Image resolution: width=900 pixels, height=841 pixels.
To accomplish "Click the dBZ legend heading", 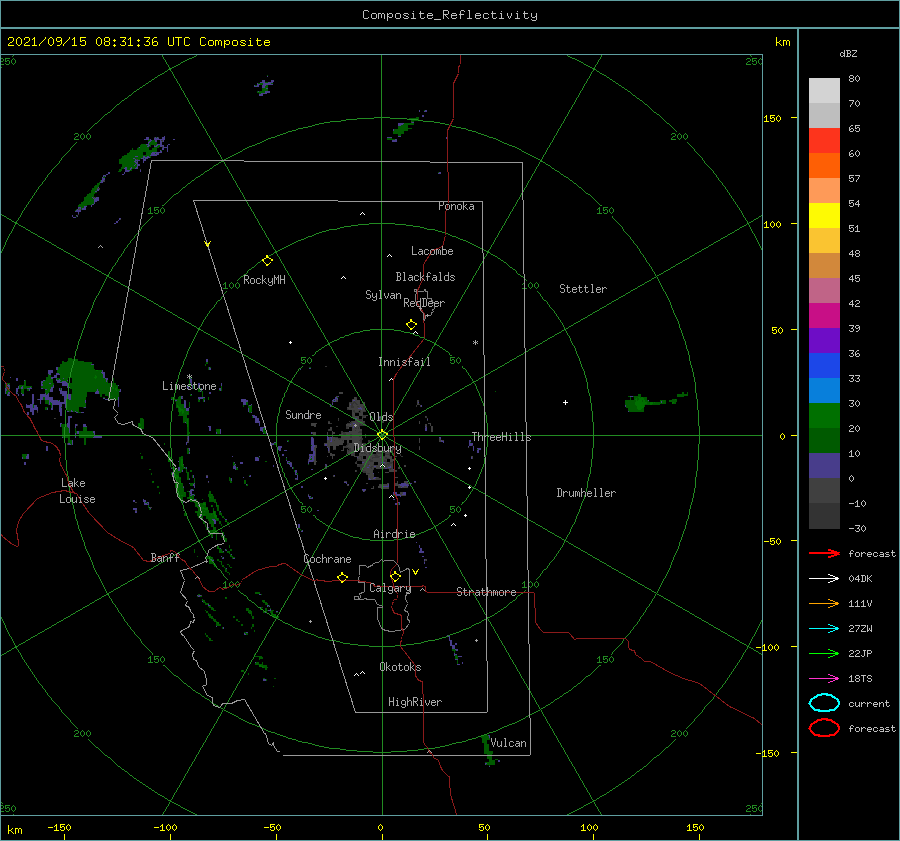I will (x=848, y=54).
